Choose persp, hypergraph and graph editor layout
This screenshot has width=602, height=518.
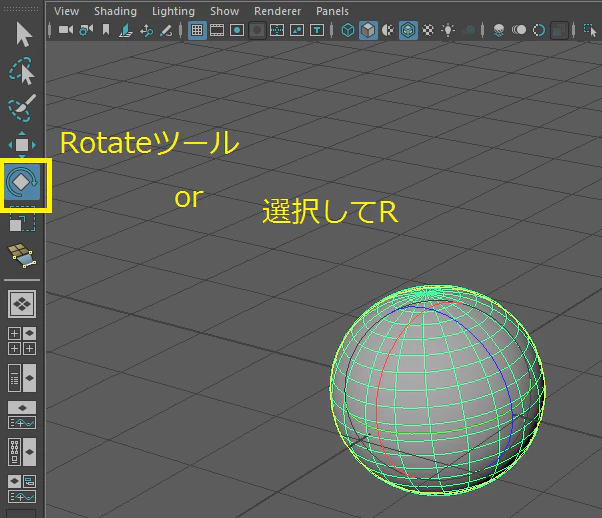pos(22,488)
